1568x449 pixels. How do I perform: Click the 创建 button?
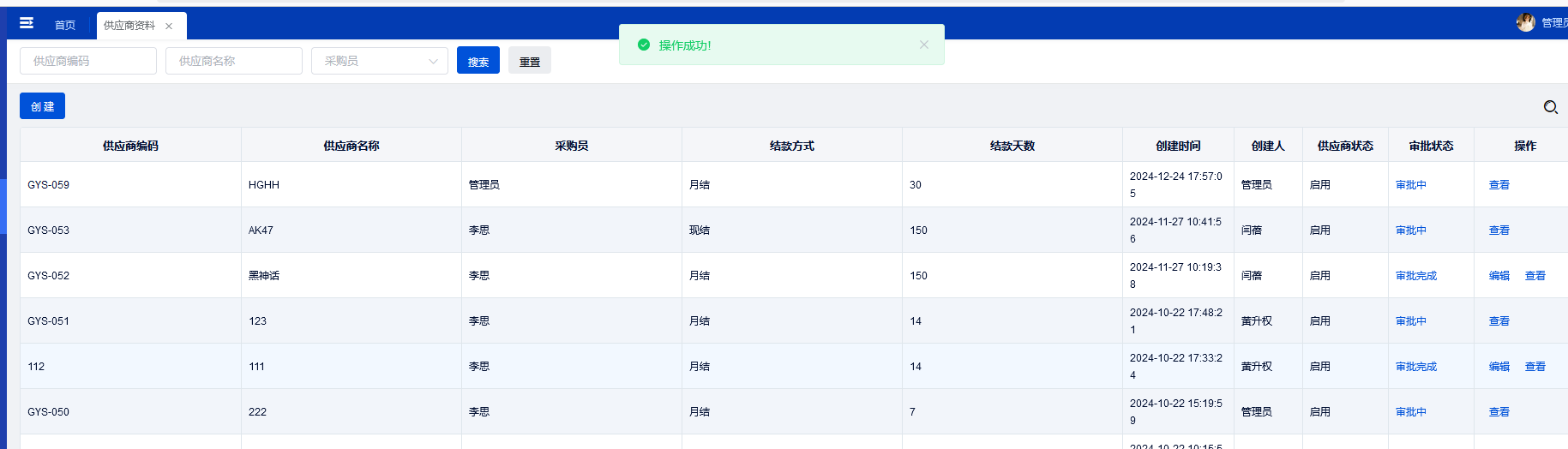coord(42,106)
